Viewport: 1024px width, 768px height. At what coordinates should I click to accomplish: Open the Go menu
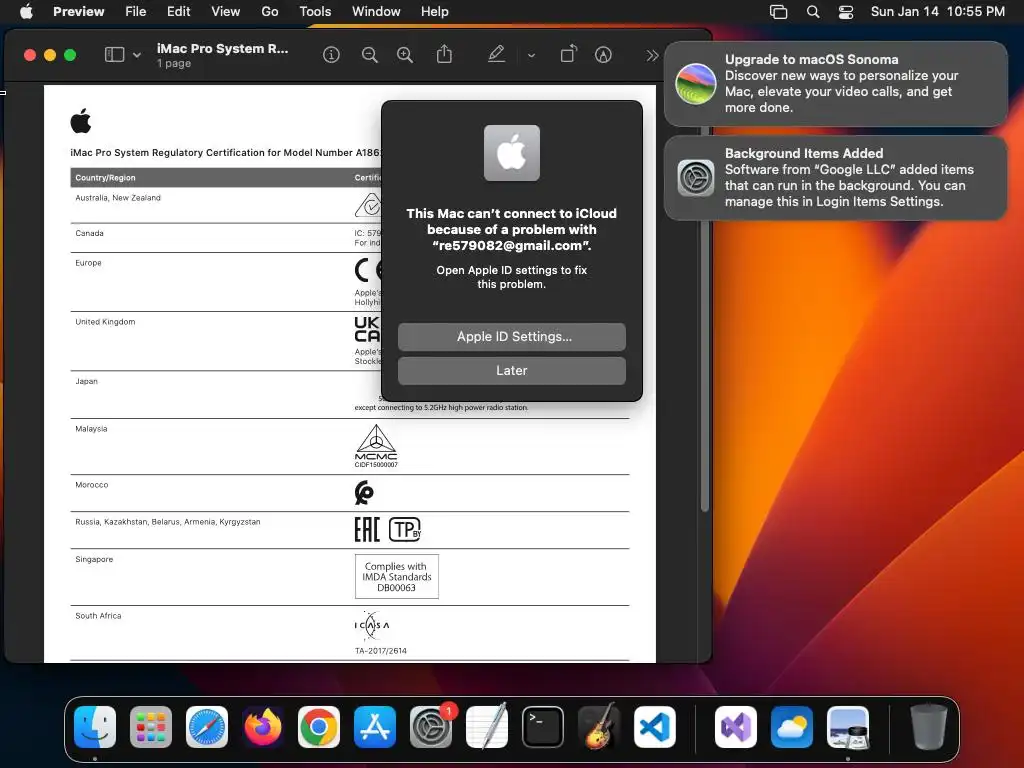tap(270, 11)
